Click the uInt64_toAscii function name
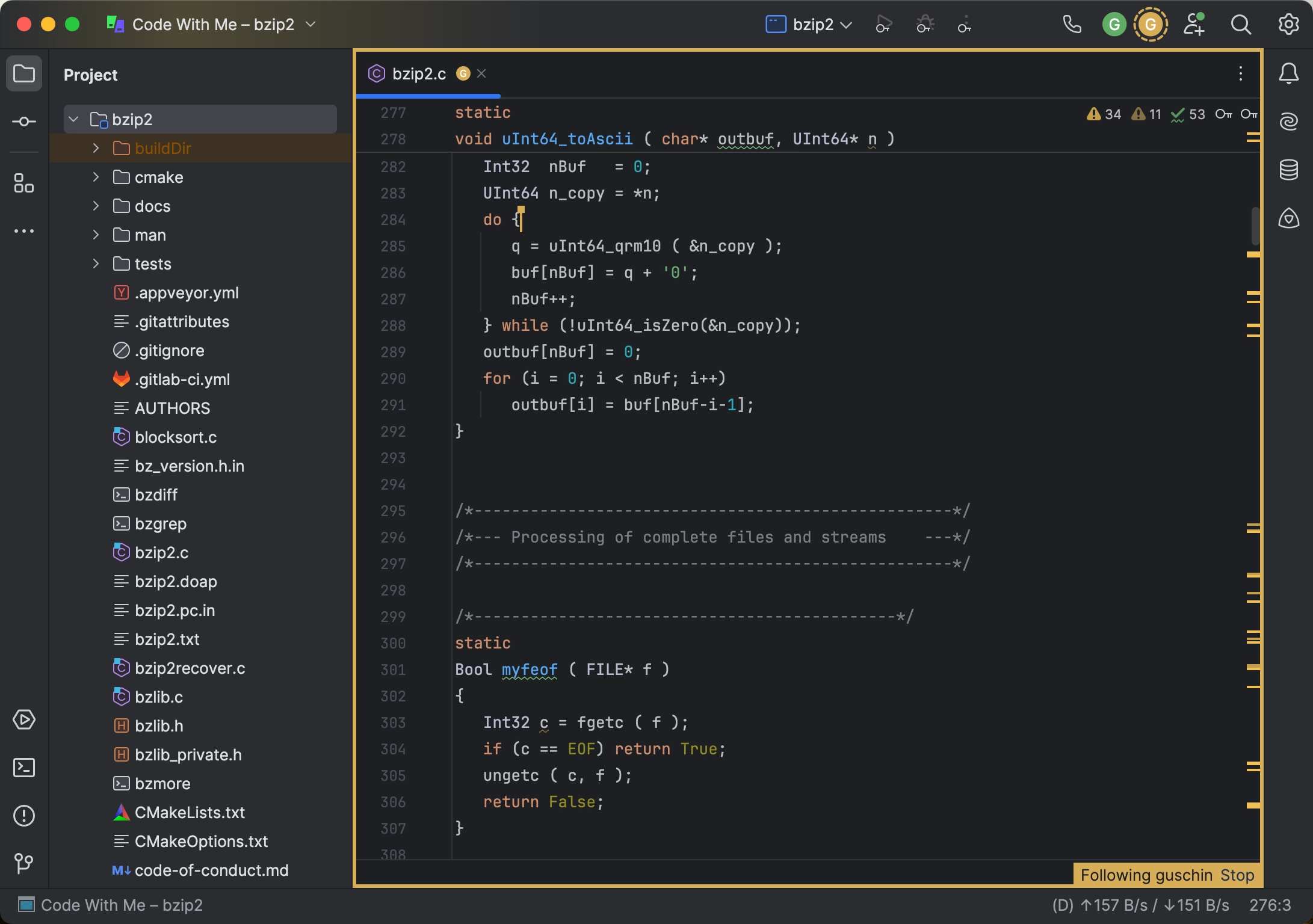 pos(567,139)
